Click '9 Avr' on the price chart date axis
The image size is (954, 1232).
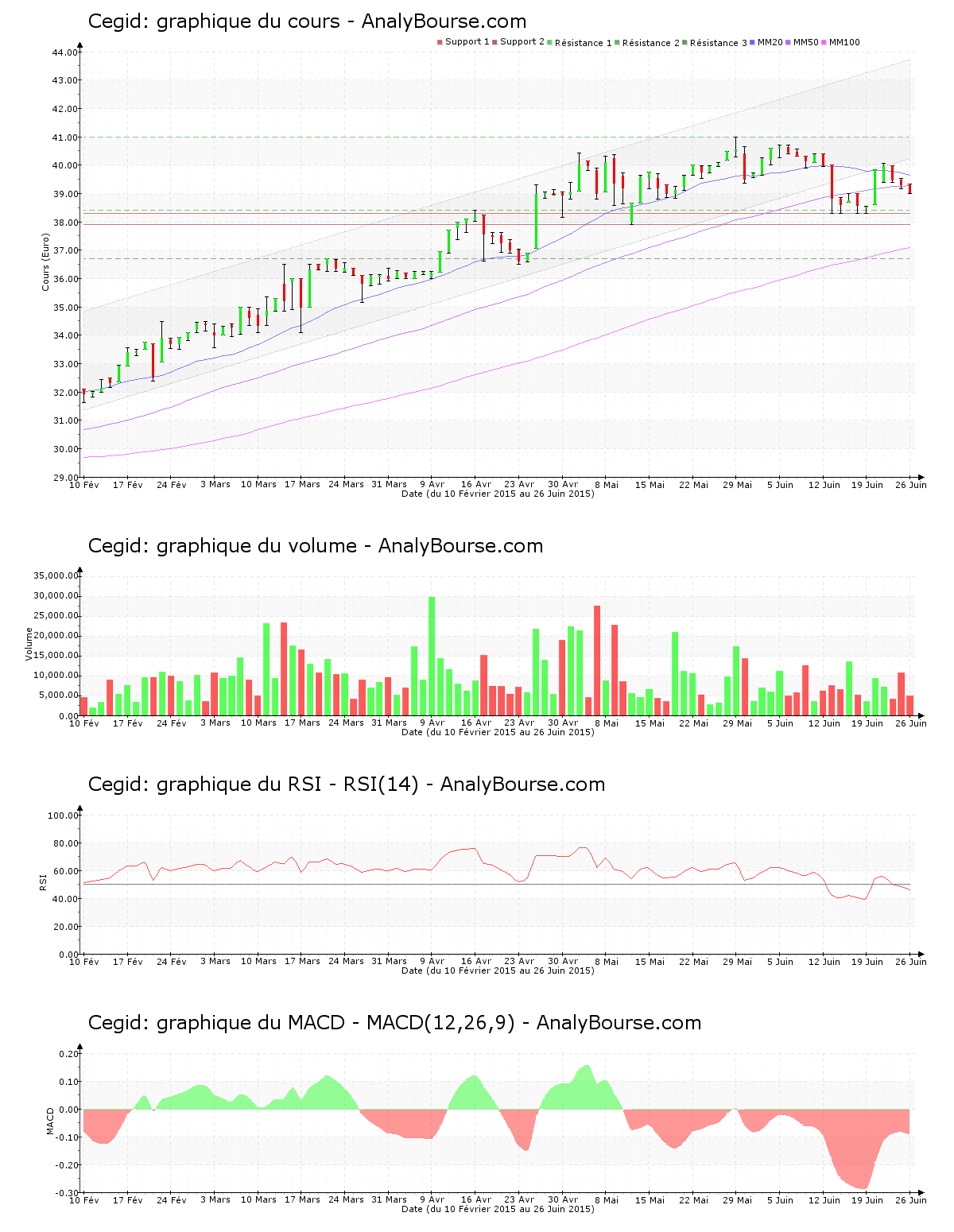(432, 485)
